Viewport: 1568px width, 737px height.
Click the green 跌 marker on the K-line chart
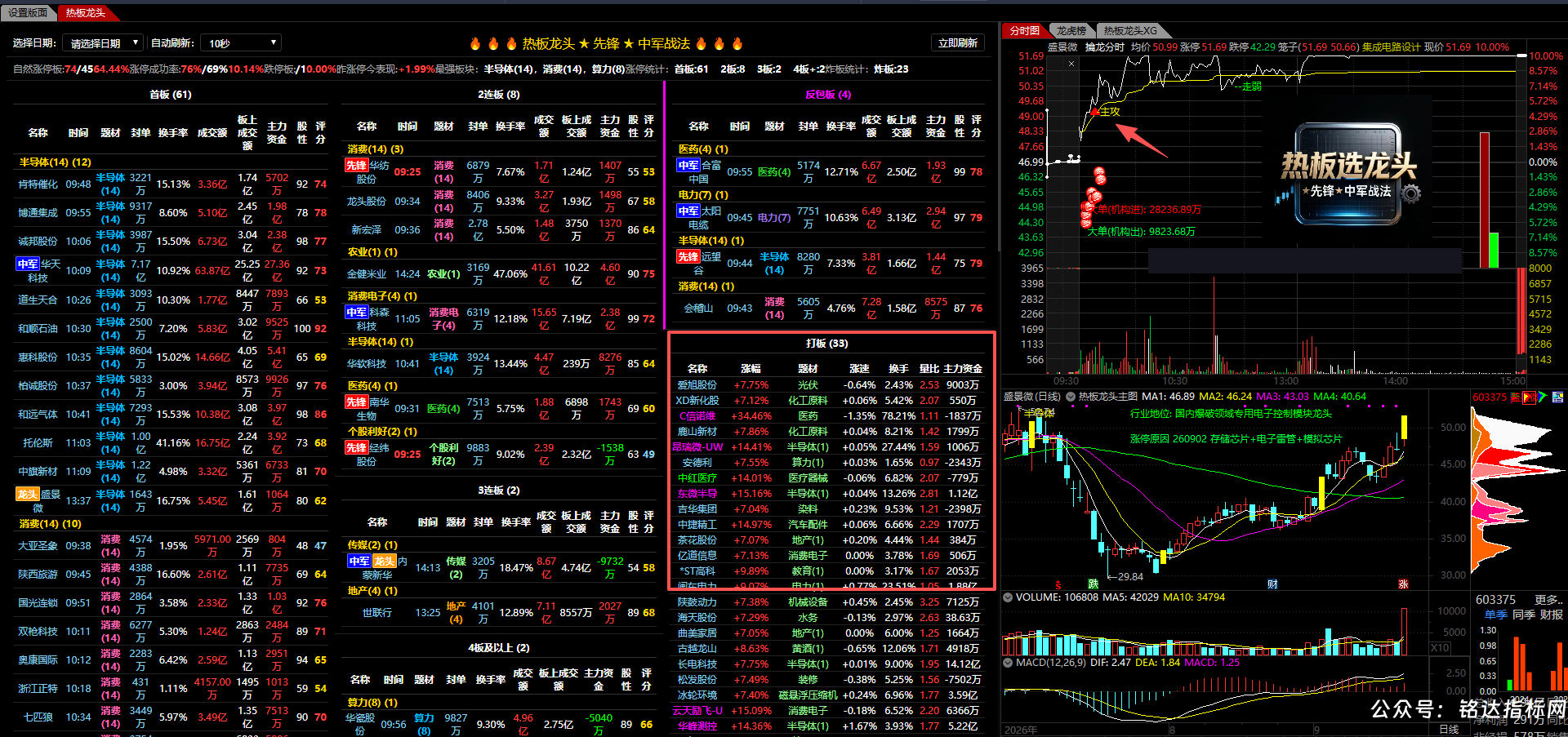pyautogui.click(x=1093, y=584)
